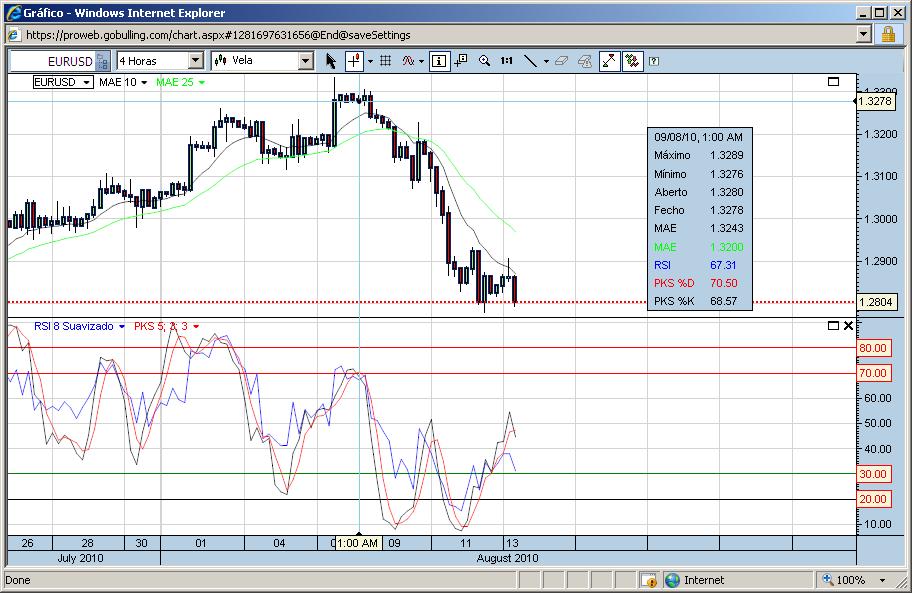This screenshot has height=593, width=912.
Task: Open the help question mark icon
Action: pos(654,60)
